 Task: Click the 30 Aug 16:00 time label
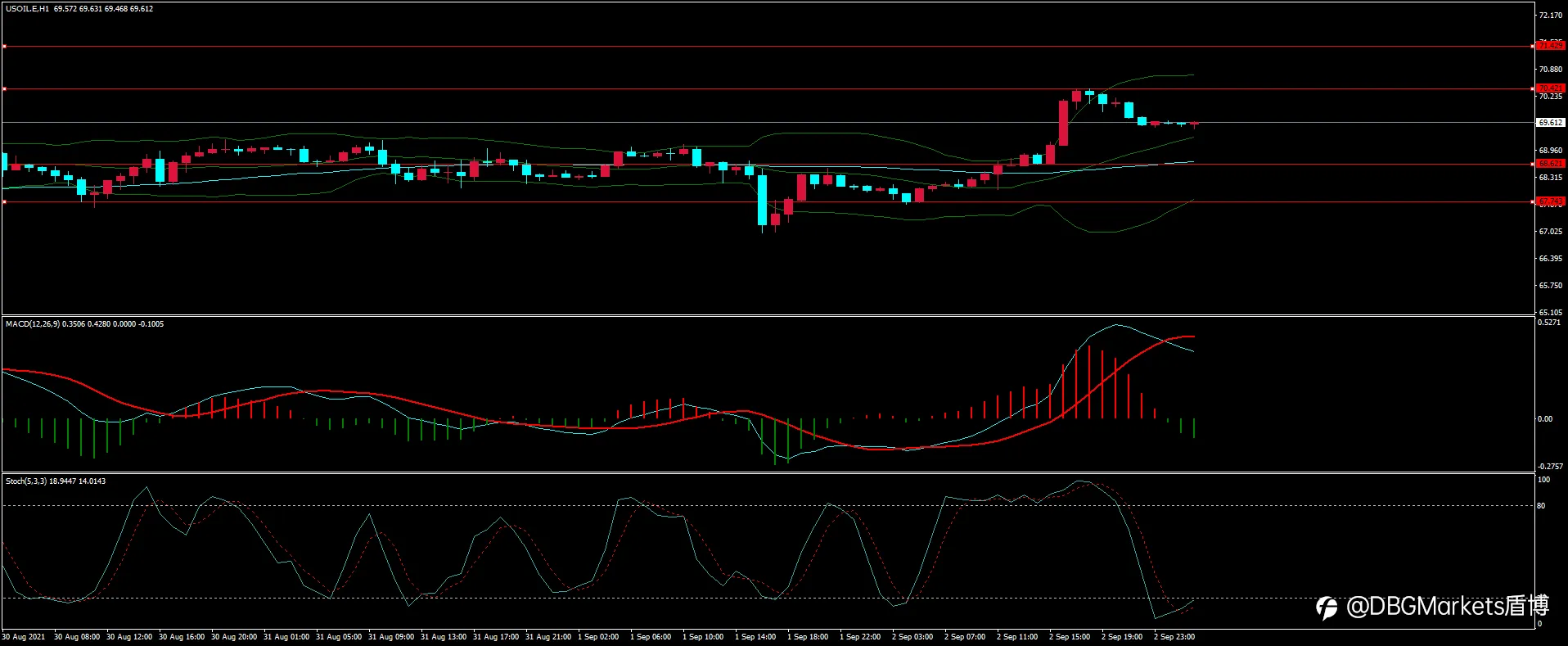click(182, 637)
